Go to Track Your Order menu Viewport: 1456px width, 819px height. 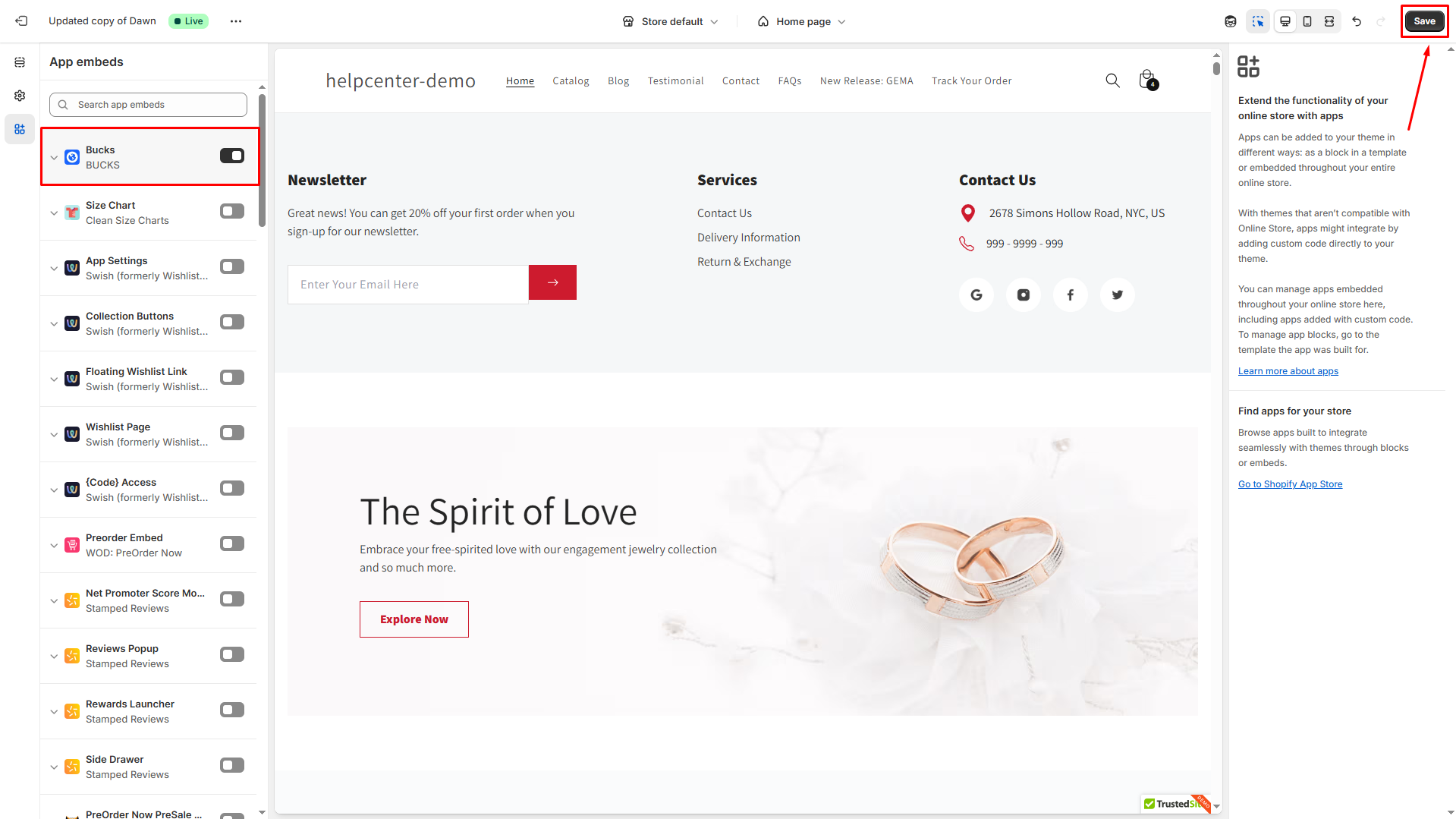[971, 81]
